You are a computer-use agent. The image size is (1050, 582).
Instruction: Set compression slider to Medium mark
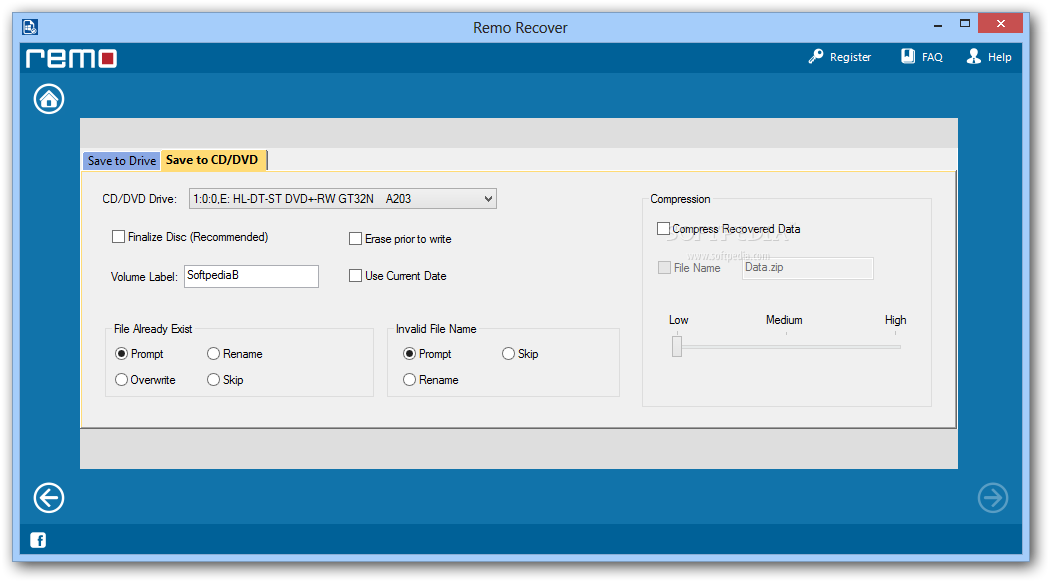(x=786, y=346)
